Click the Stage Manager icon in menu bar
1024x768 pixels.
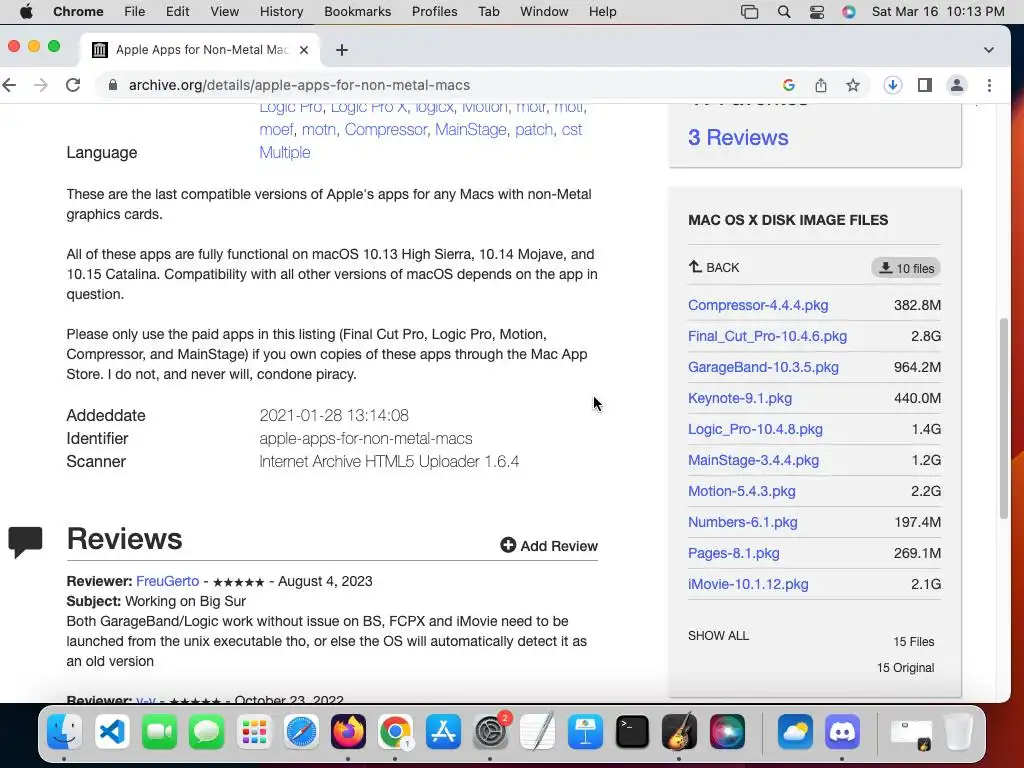[750, 12]
